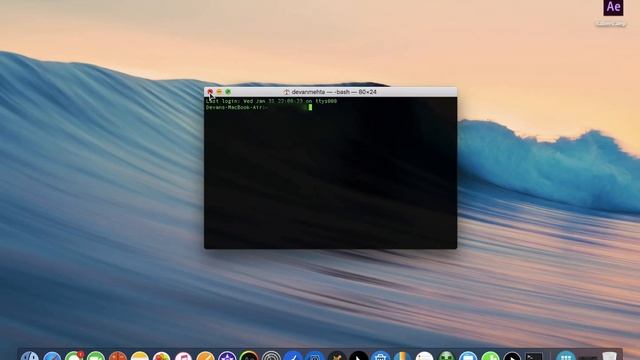
Task: Click the home folder icon in Terminal title
Action: tap(287, 92)
